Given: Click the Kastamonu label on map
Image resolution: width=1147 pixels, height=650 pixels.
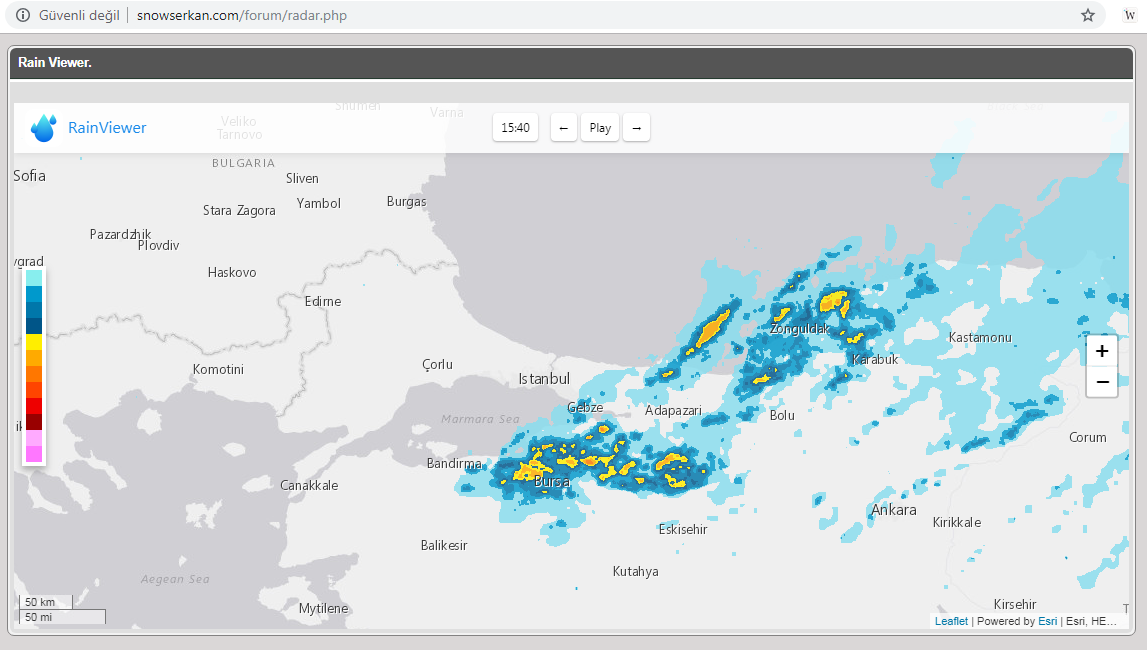Looking at the screenshot, I should (979, 337).
